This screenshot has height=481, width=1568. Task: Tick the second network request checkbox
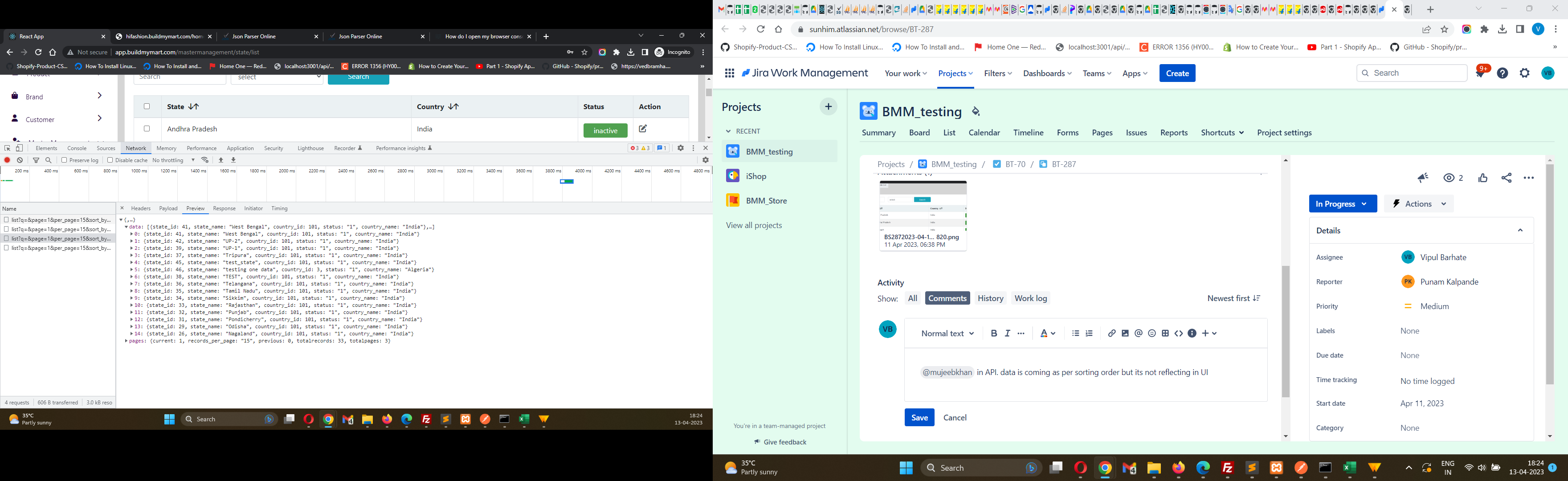6,229
